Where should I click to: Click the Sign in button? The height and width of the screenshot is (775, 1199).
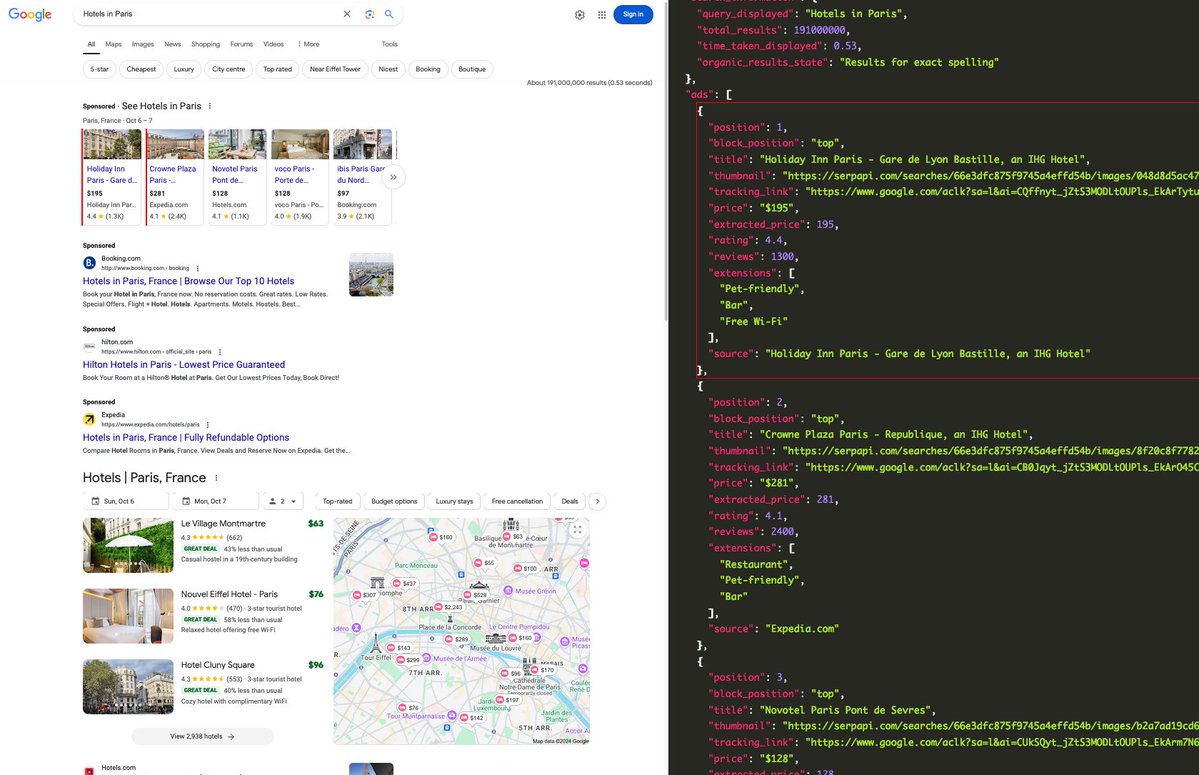tap(634, 15)
